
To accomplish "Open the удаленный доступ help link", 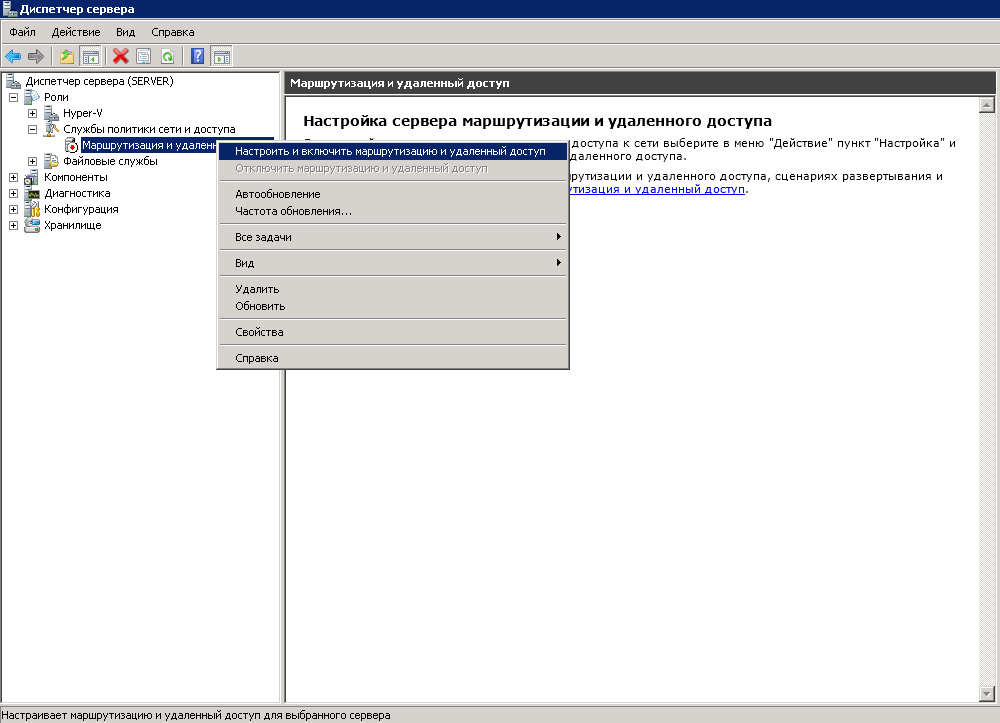I will tap(657, 189).
